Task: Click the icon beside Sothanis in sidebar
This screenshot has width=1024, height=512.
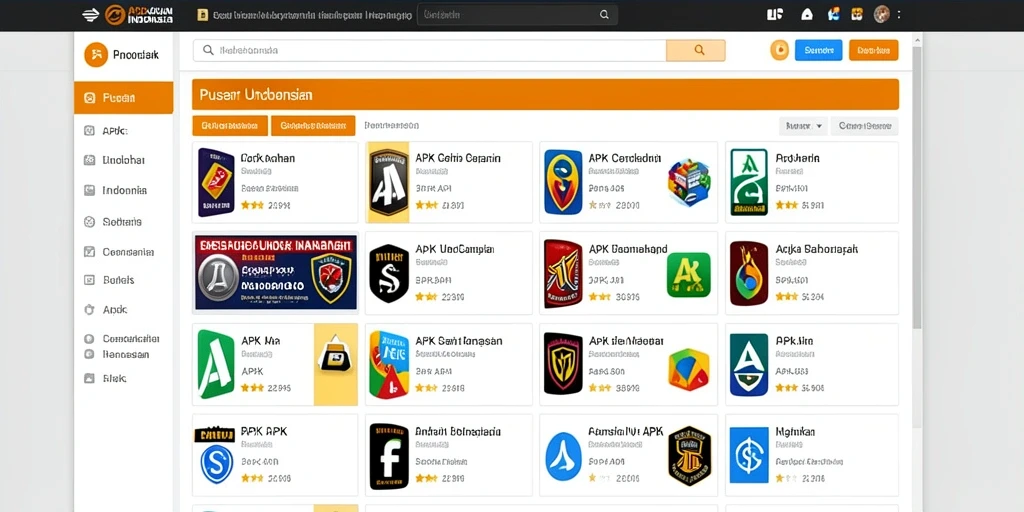Action: pos(89,222)
